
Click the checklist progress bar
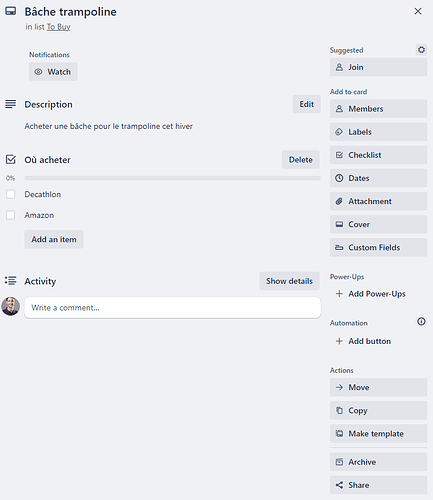[x=172, y=178]
